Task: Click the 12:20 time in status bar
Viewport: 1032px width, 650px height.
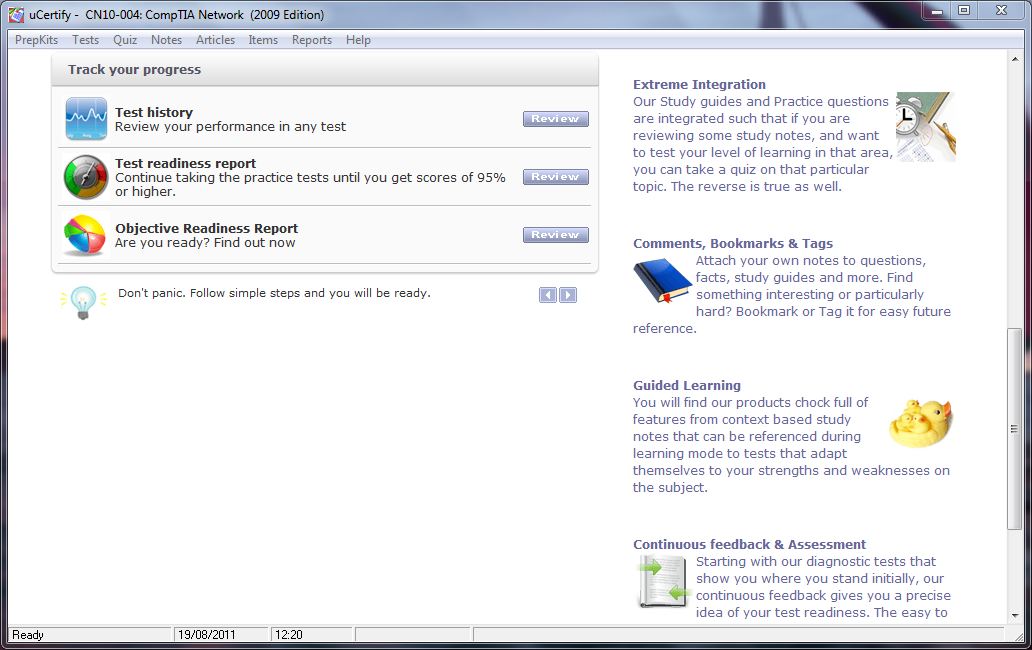Action: coord(288,635)
